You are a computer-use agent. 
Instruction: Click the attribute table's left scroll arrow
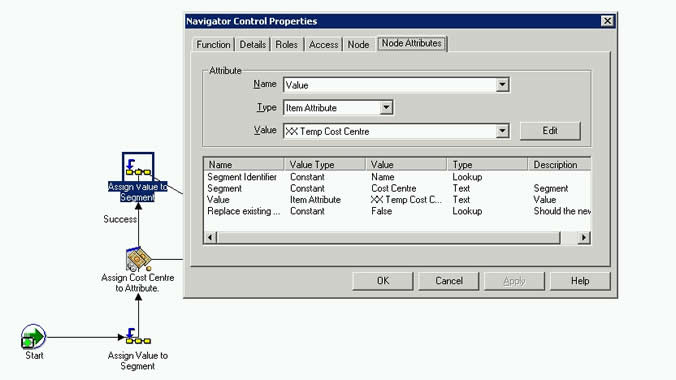[x=210, y=237]
